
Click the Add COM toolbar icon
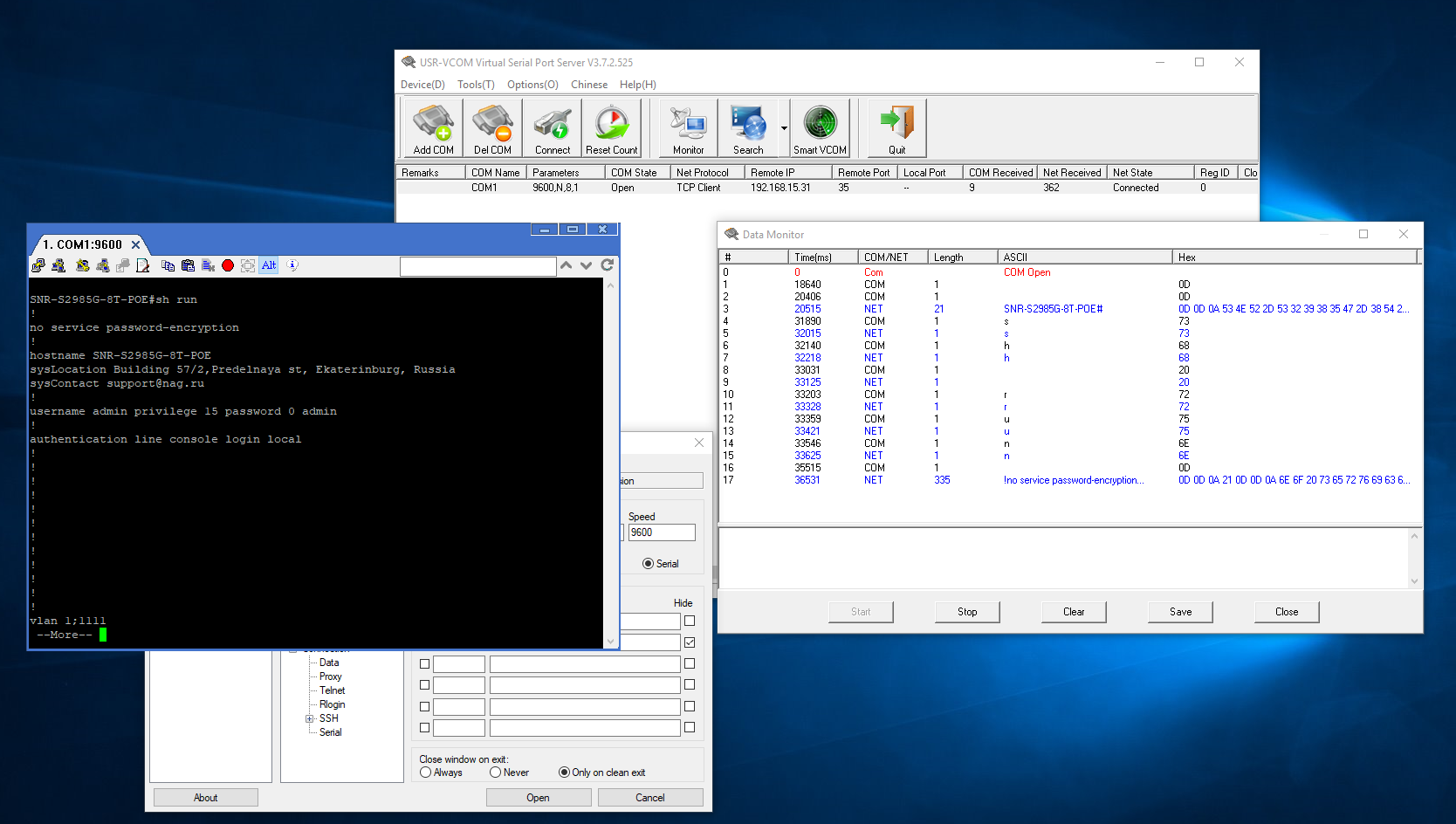[433, 127]
